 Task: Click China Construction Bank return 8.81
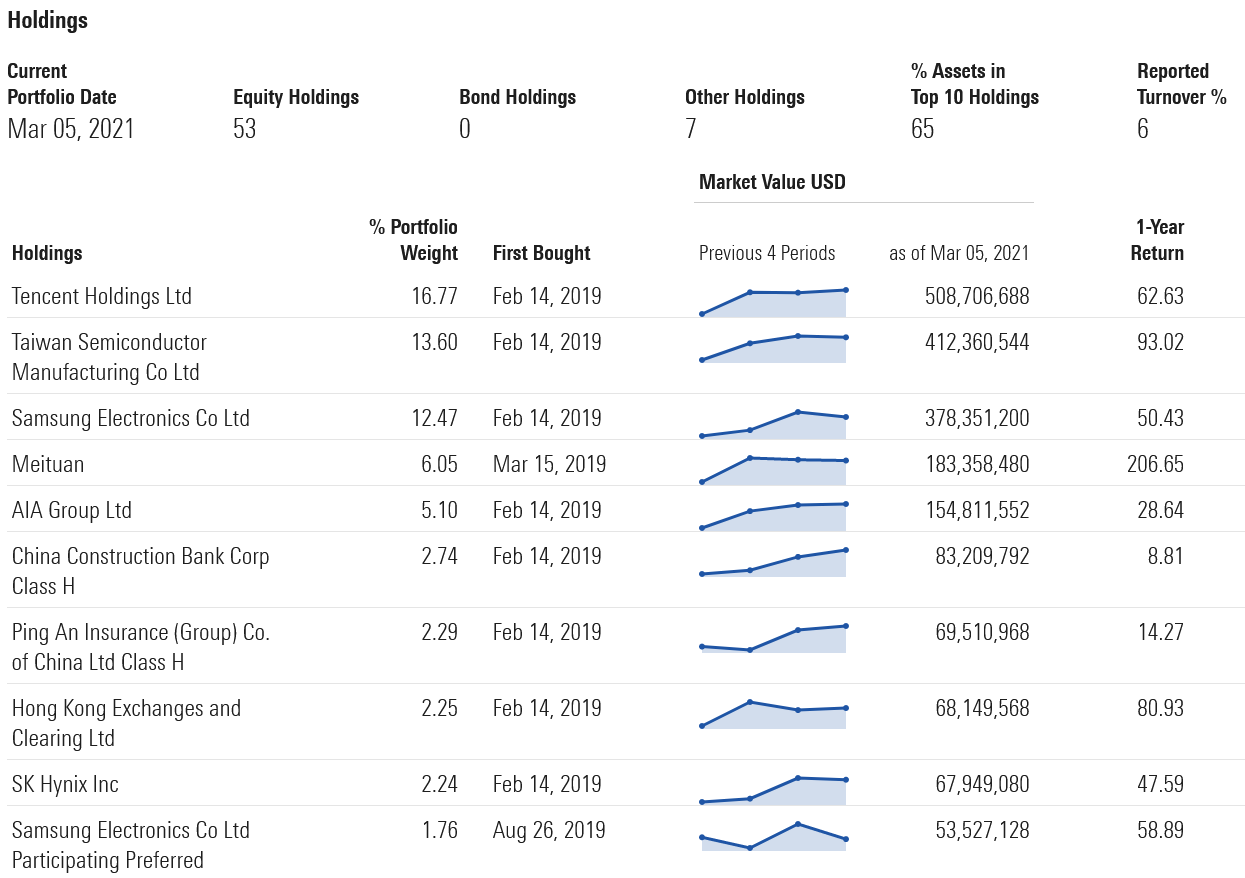(1166, 556)
